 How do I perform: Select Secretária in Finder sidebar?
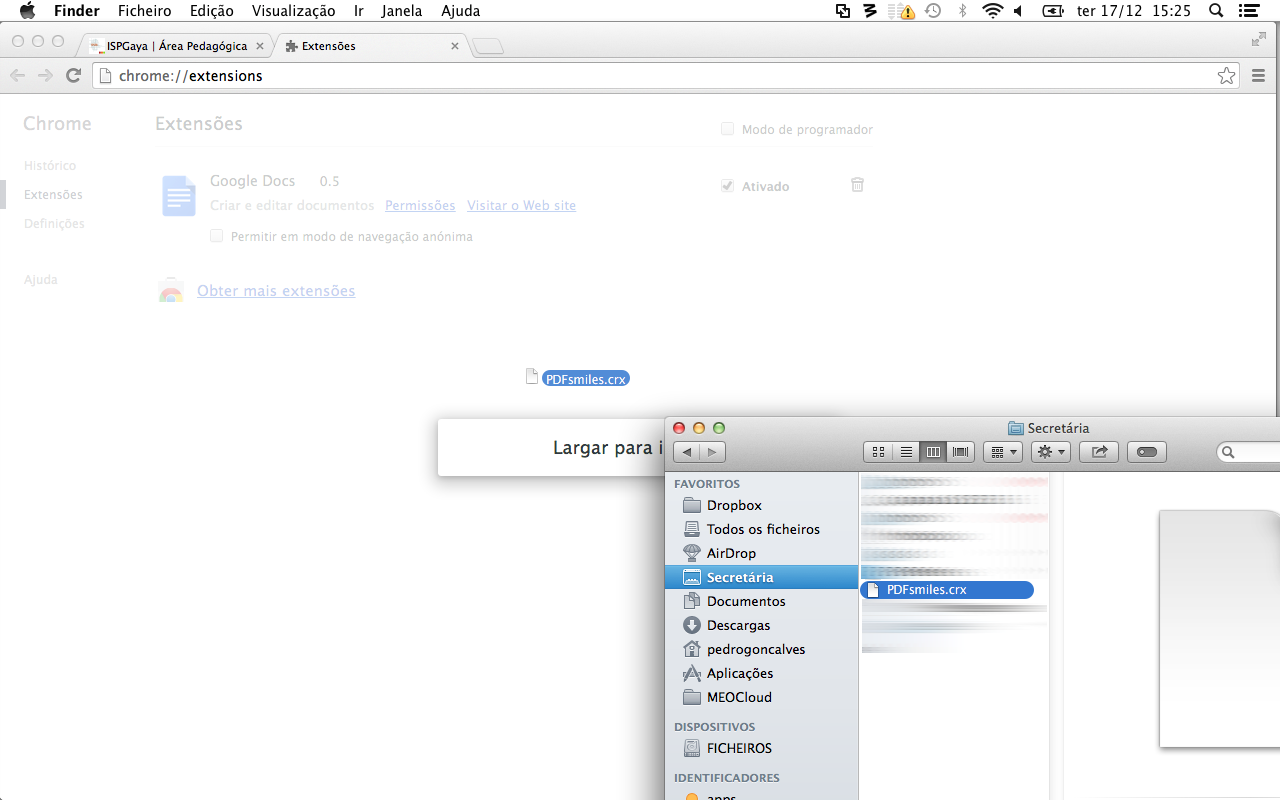pos(761,577)
